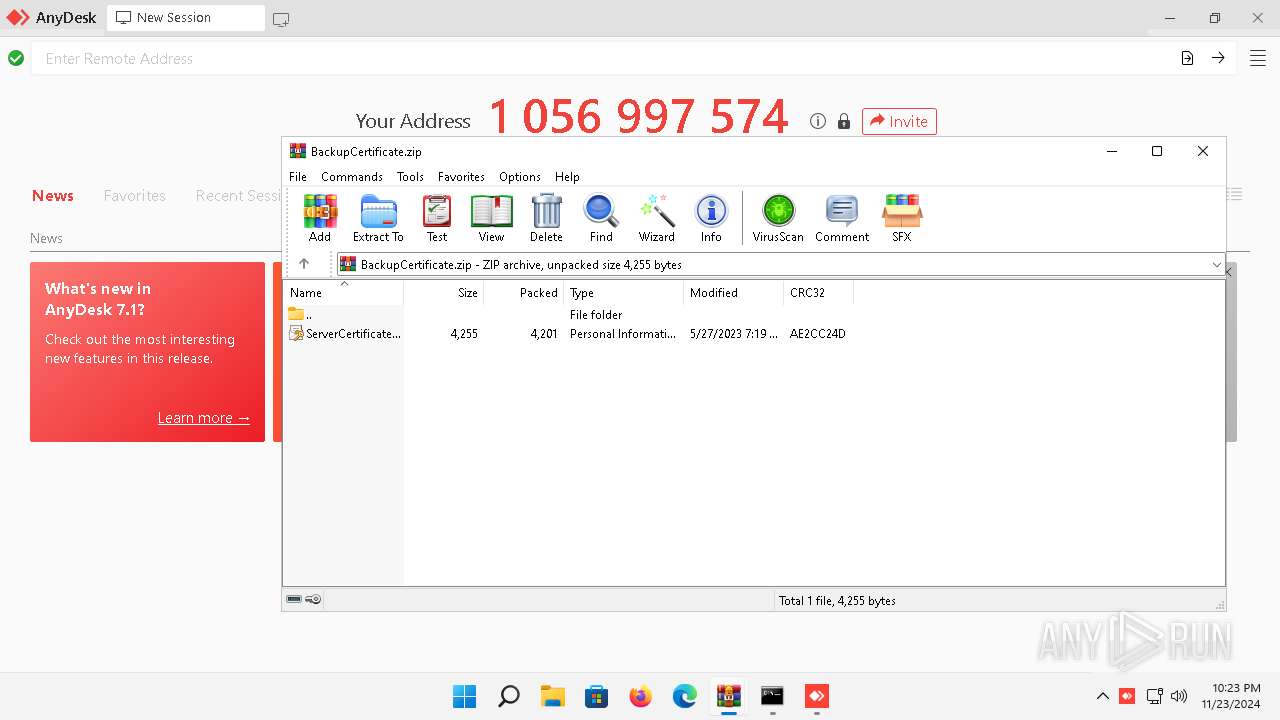Image resolution: width=1280 pixels, height=720 pixels.
Task: Sort by the Size column header
Action: coord(444,292)
